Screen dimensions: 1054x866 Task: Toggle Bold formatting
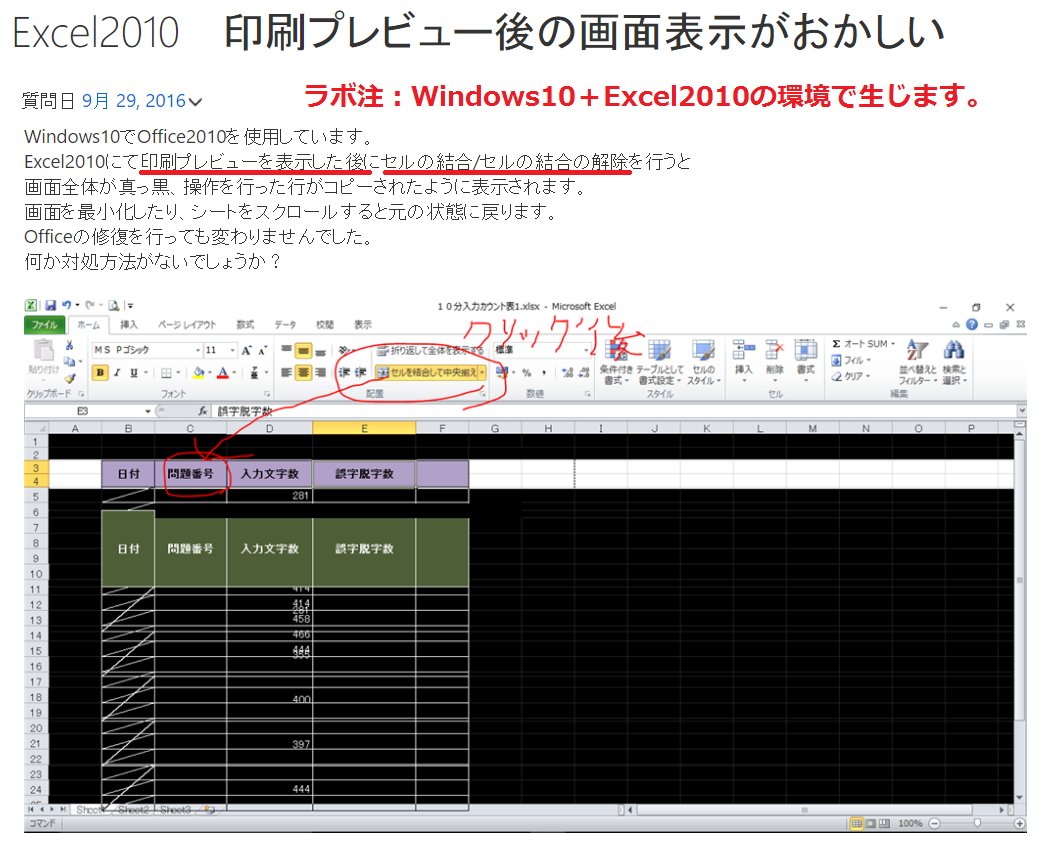(101, 372)
